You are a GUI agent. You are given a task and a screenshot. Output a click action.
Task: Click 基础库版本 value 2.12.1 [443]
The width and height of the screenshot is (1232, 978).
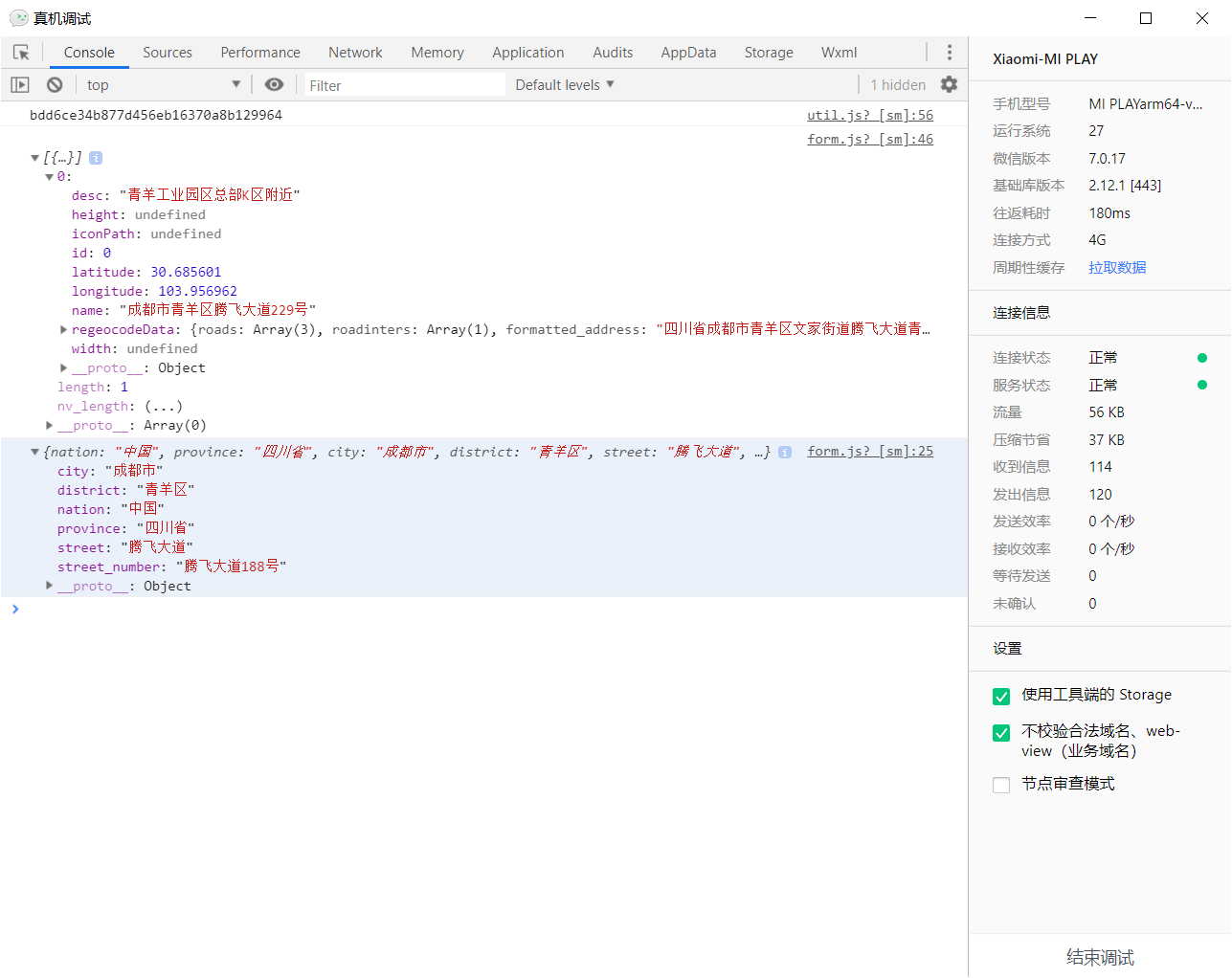tap(1125, 186)
